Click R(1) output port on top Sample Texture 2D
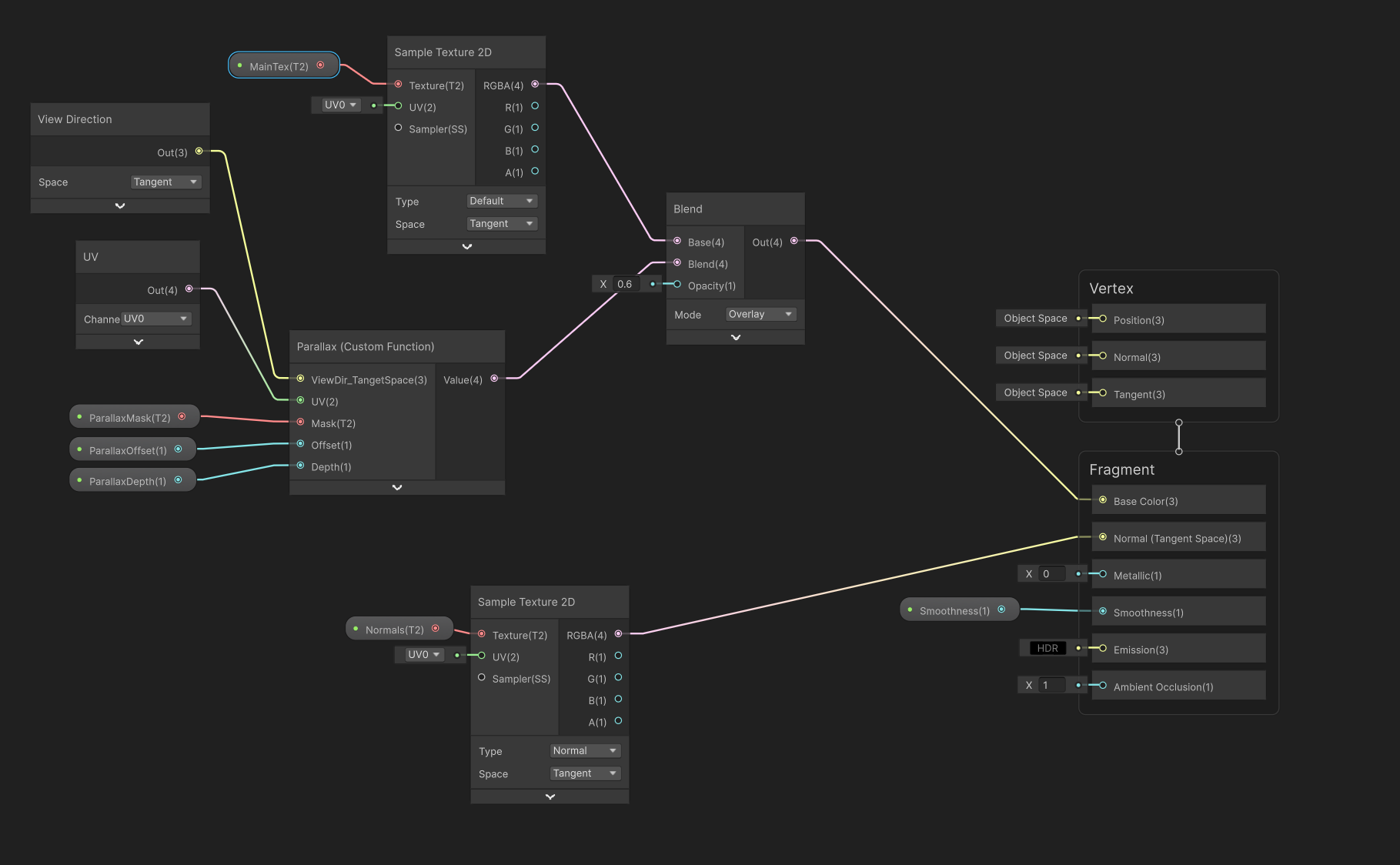The image size is (1400, 865). point(535,106)
